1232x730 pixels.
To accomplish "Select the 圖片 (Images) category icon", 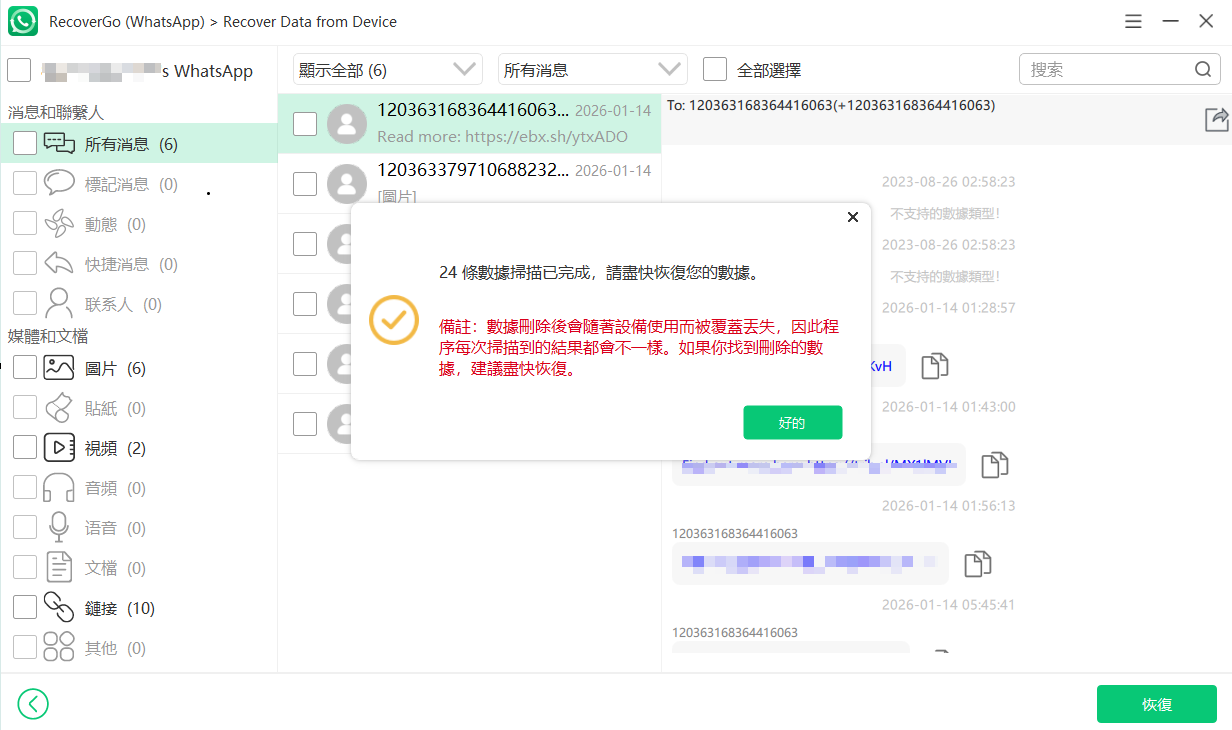I will point(59,367).
